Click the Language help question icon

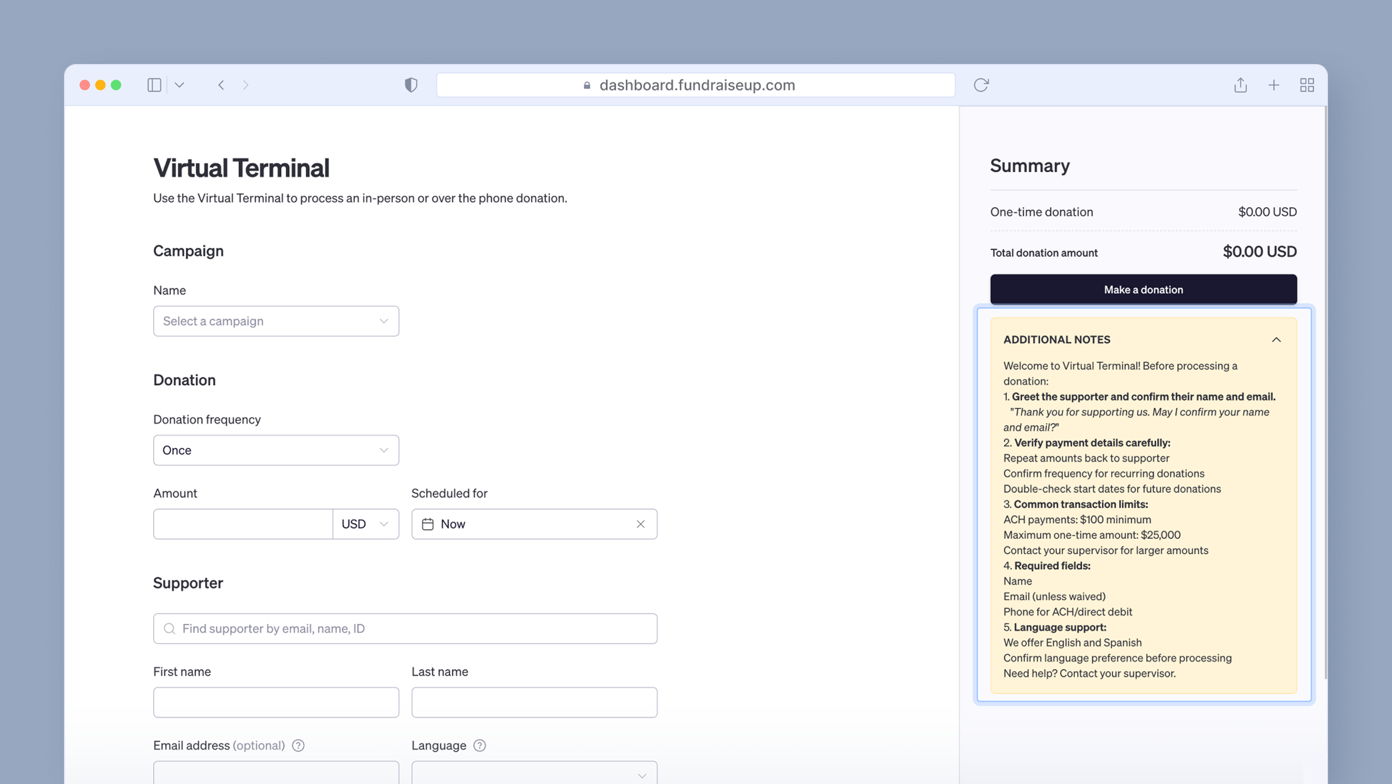click(479, 745)
